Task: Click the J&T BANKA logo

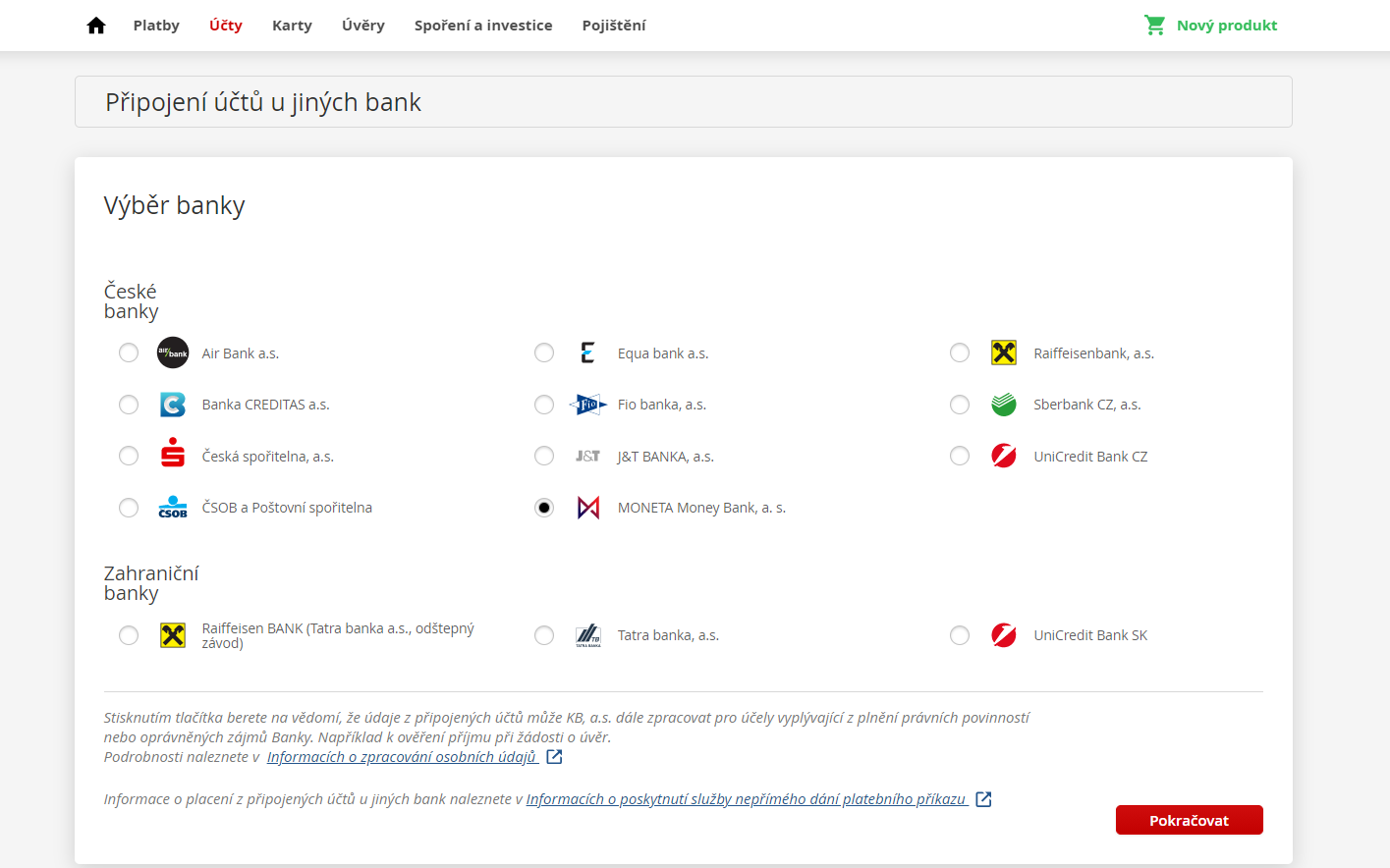Action: tap(587, 456)
